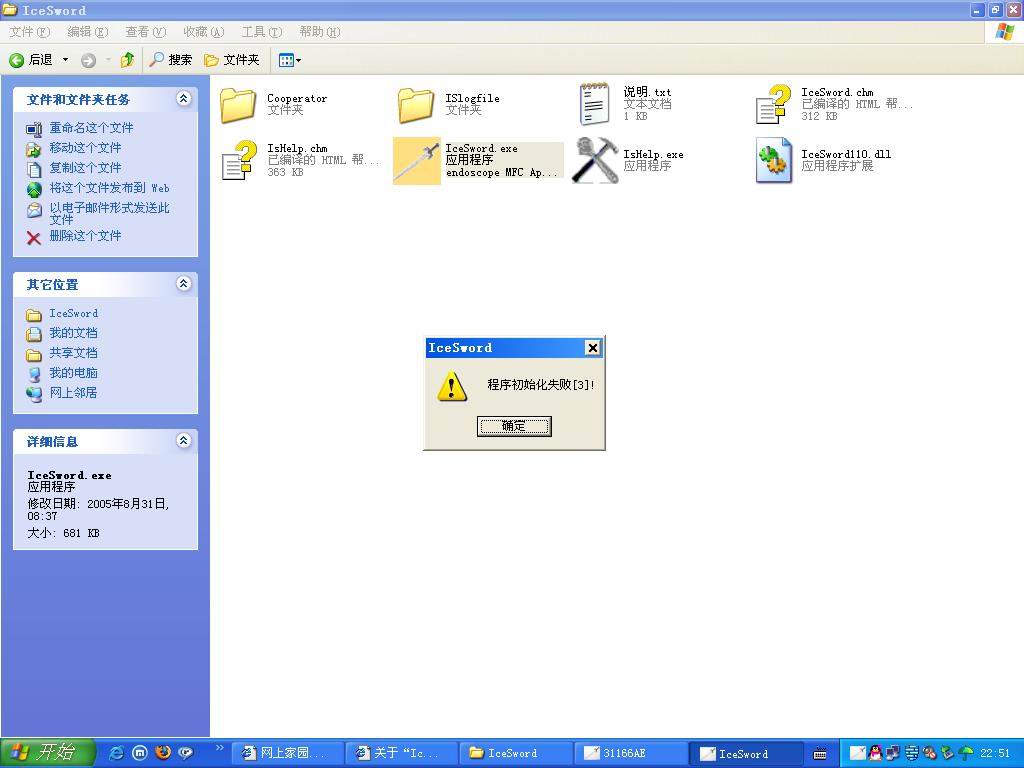This screenshot has width=1024, height=768.
Task: Click the Up one level folder icon
Action: 127,60
